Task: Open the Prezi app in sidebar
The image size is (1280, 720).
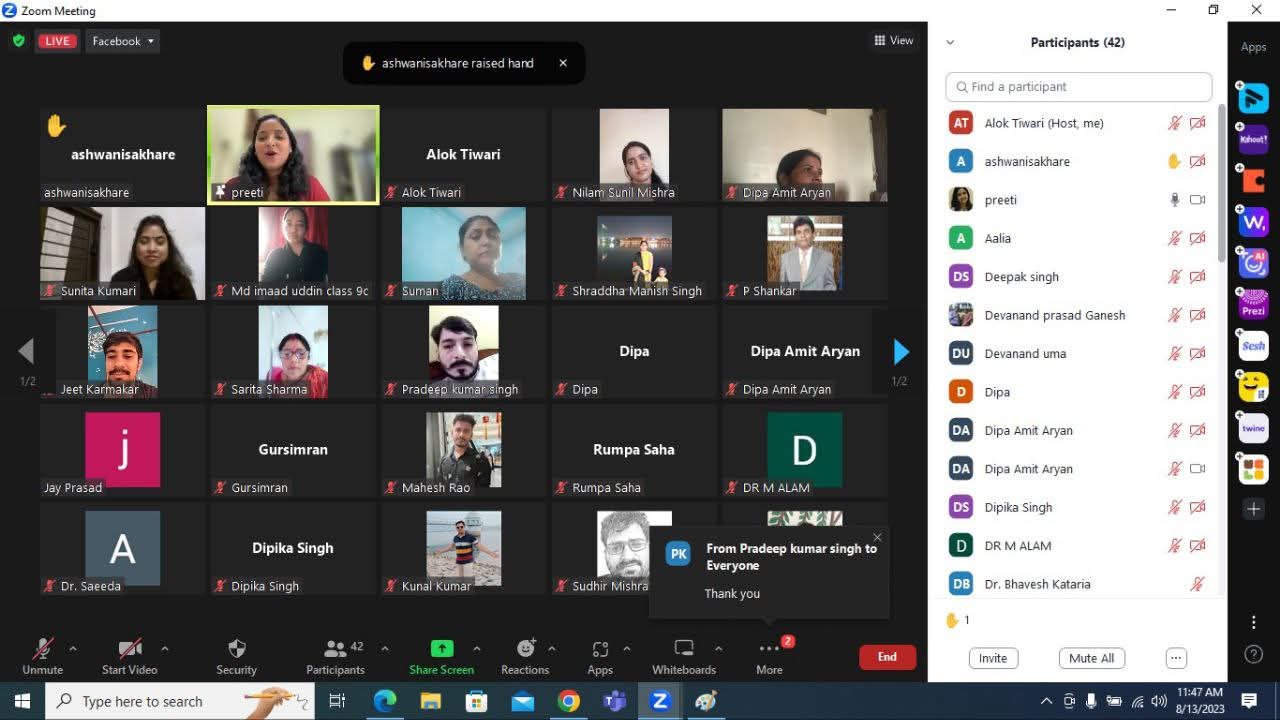Action: pos(1253,304)
